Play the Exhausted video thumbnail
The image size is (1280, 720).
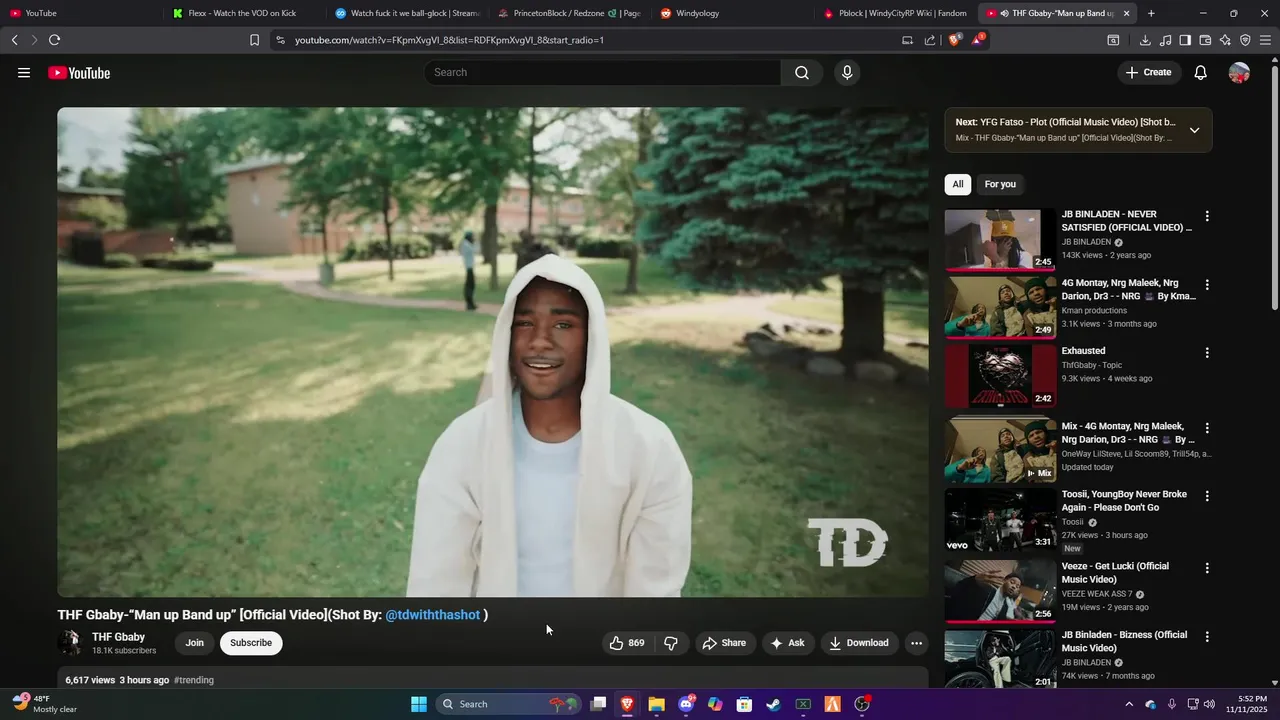coord(1000,376)
